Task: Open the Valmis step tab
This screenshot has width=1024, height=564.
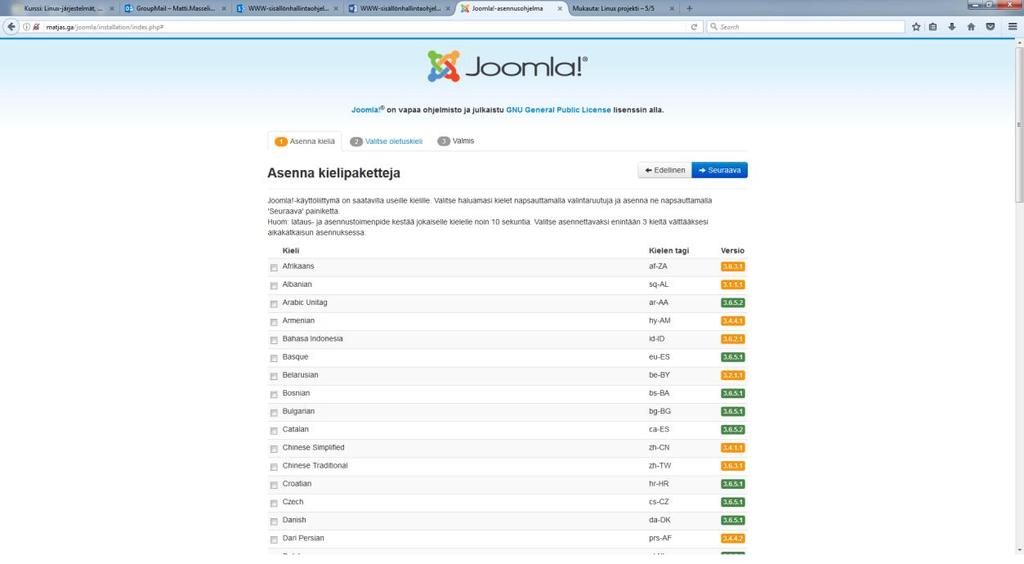Action: click(x=456, y=141)
